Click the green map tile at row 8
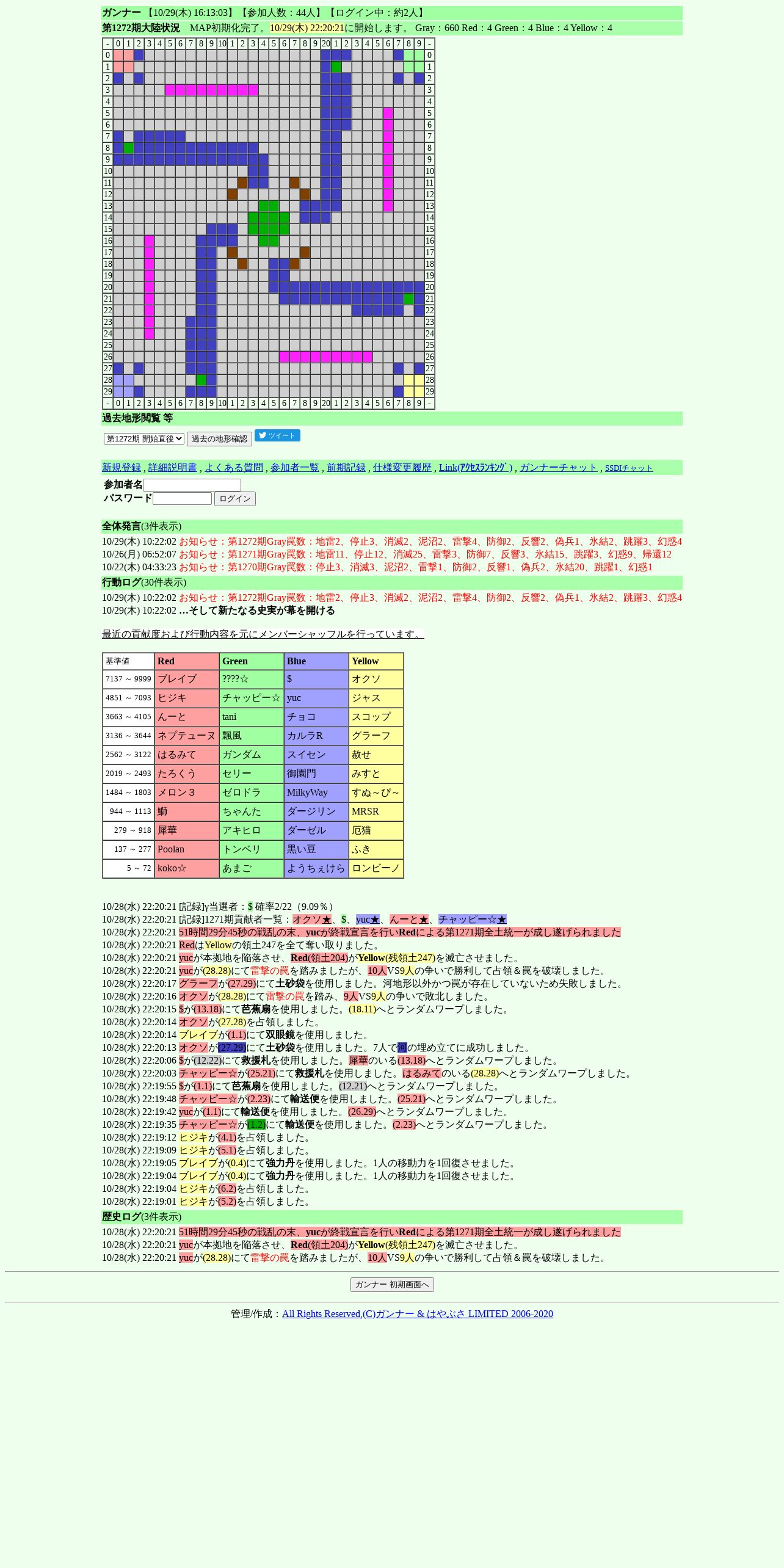Viewport: 784px width, 1568px height. [x=128, y=148]
